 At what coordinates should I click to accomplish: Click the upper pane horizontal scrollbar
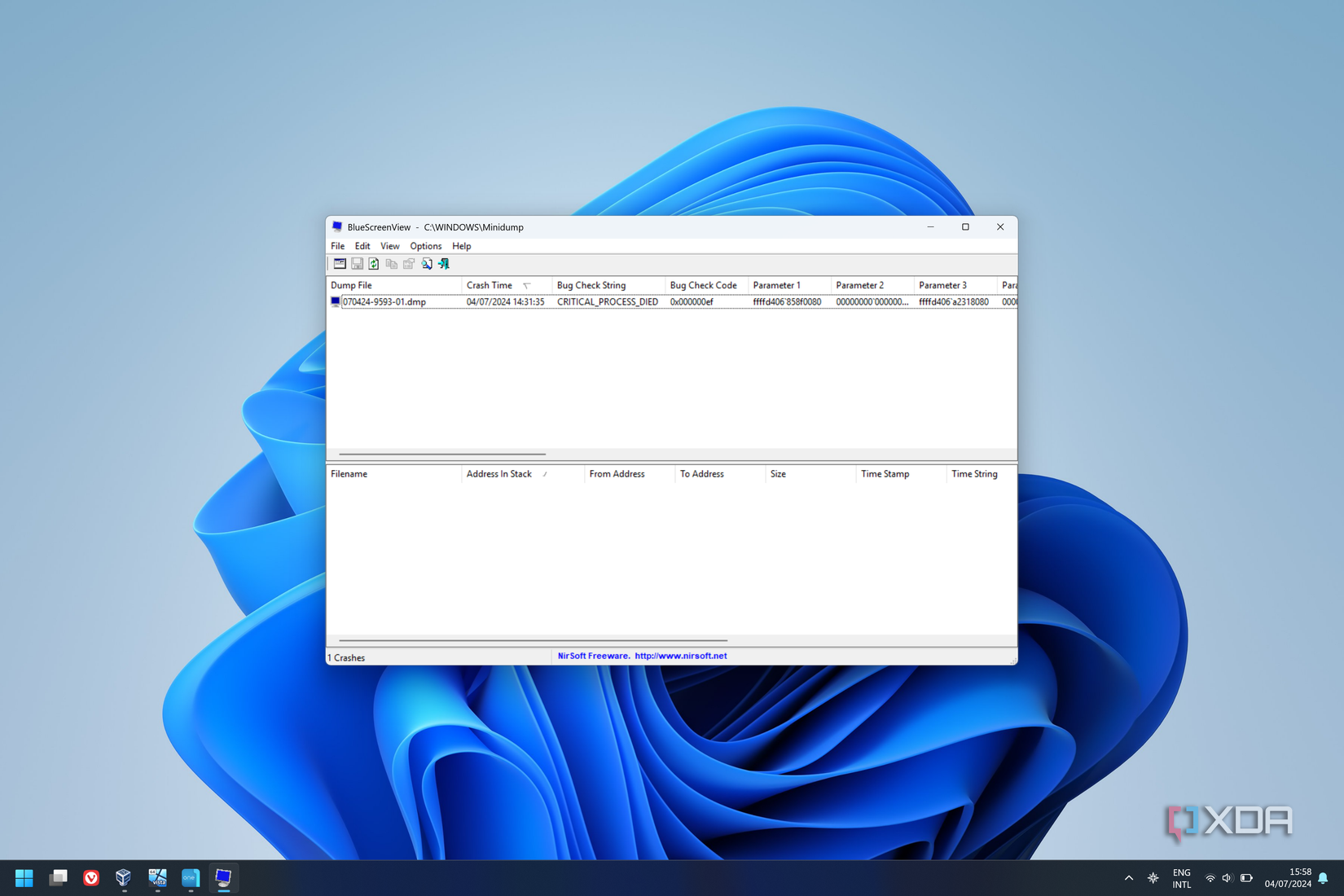coord(442,454)
